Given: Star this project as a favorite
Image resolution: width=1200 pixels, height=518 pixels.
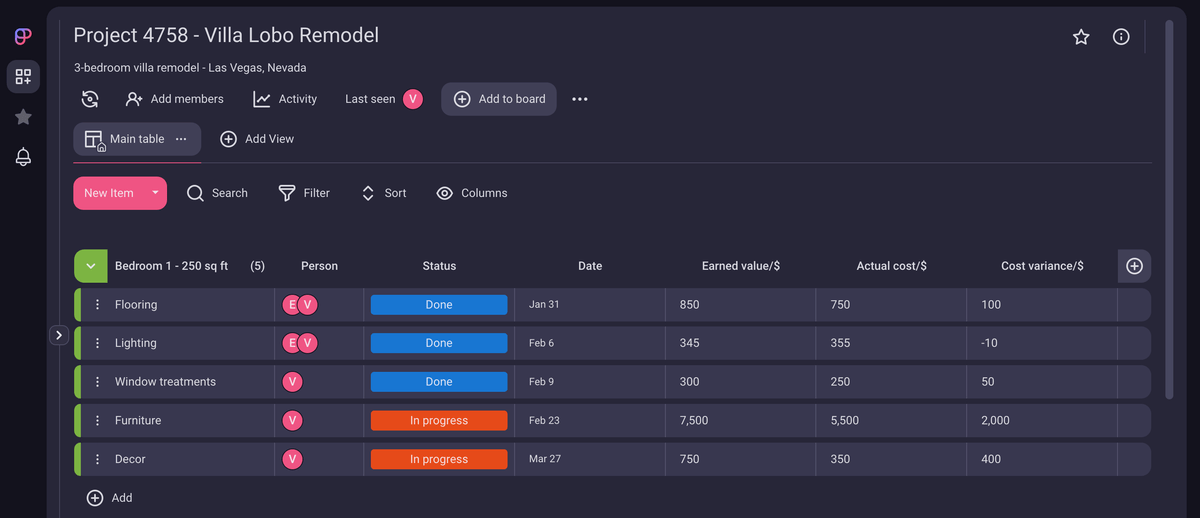Looking at the screenshot, I should coord(1081,37).
